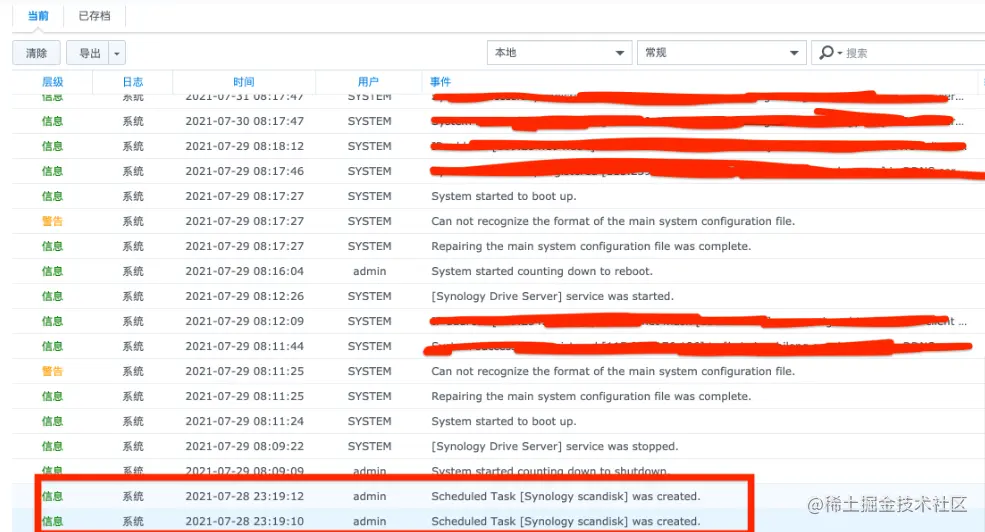This screenshot has height=532, width=985.
Task: Expand the 本地 source dropdown
Action: tap(558, 53)
